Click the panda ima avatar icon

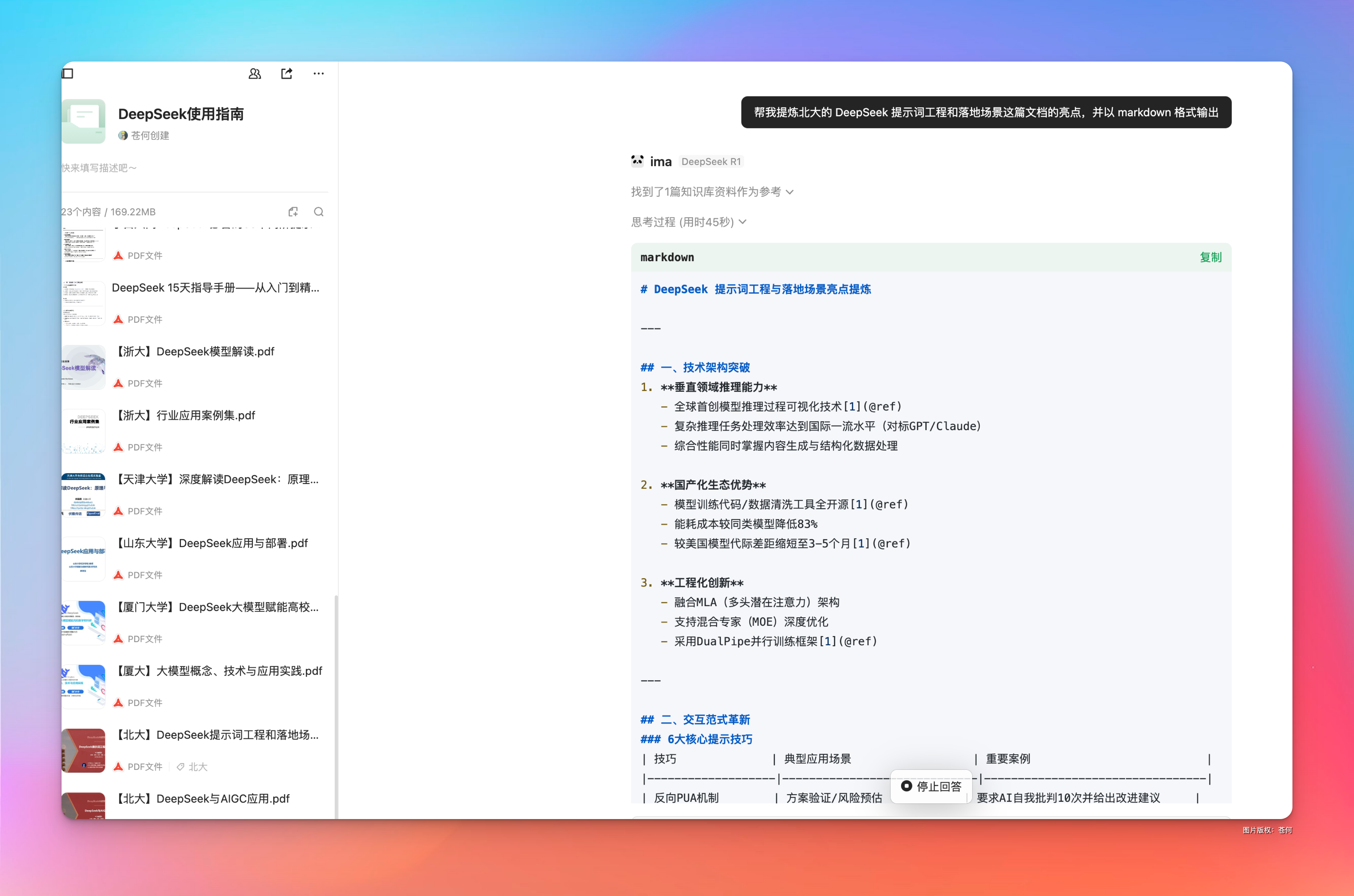637,161
